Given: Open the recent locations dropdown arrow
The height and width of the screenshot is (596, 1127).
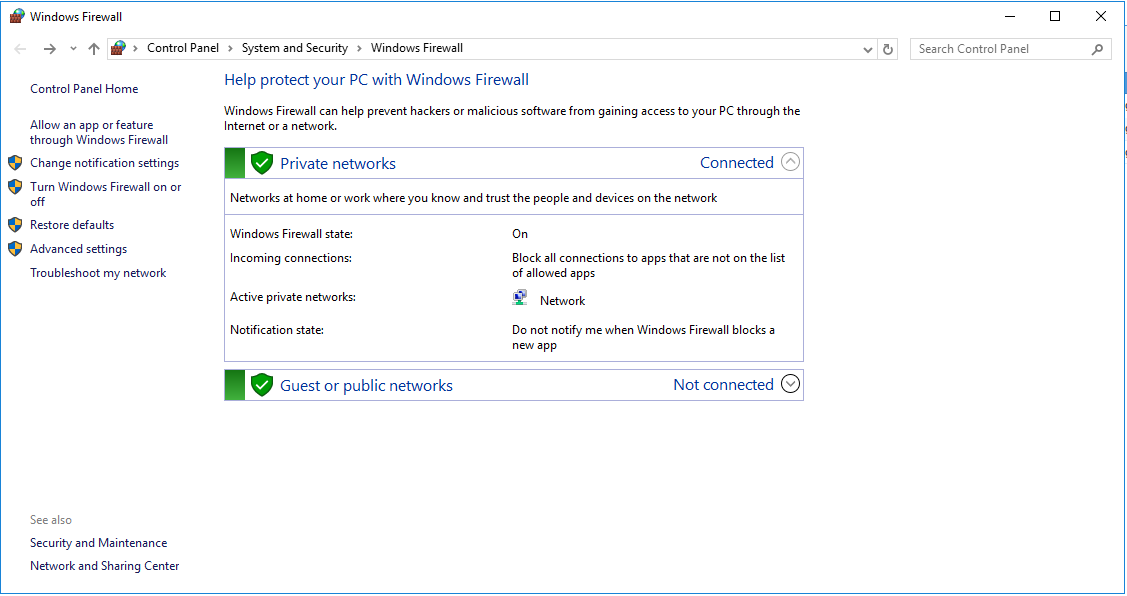Looking at the screenshot, I should 73,49.
